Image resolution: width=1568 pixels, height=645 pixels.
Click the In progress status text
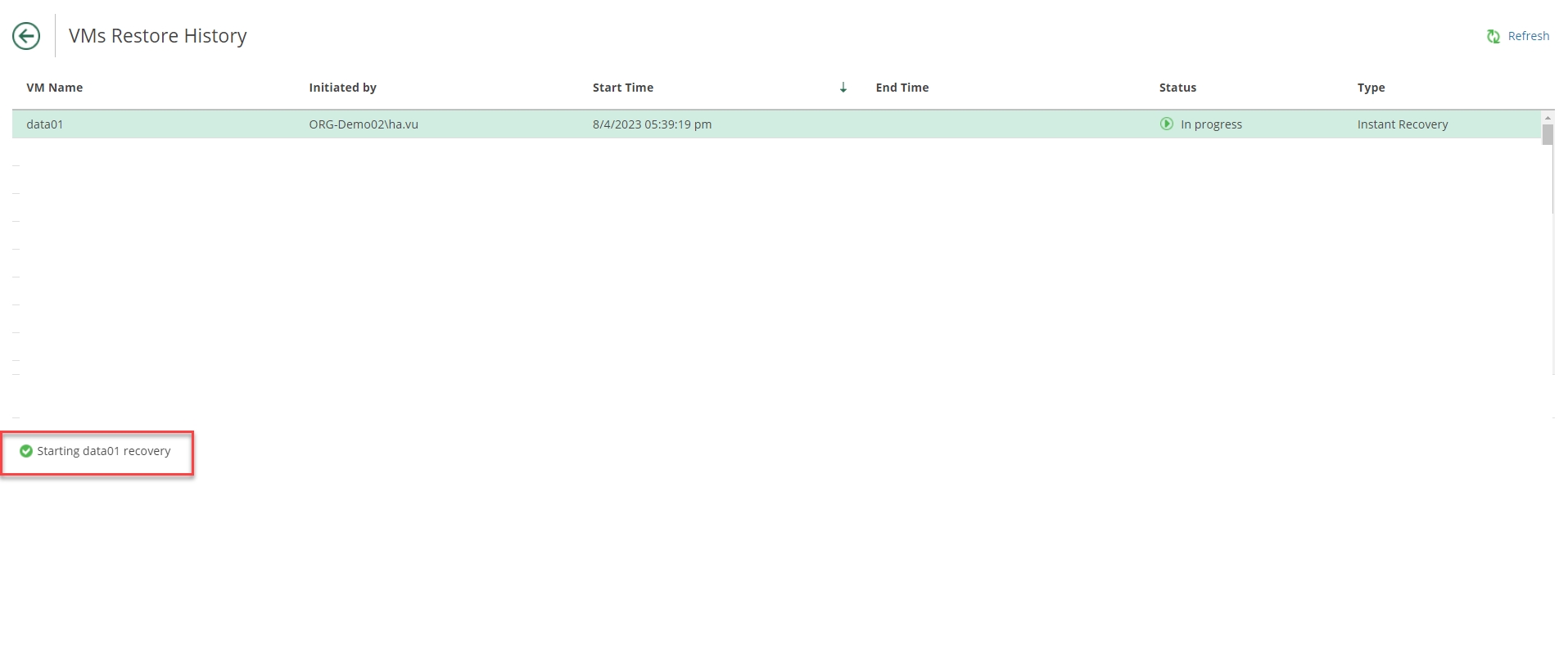point(1210,124)
